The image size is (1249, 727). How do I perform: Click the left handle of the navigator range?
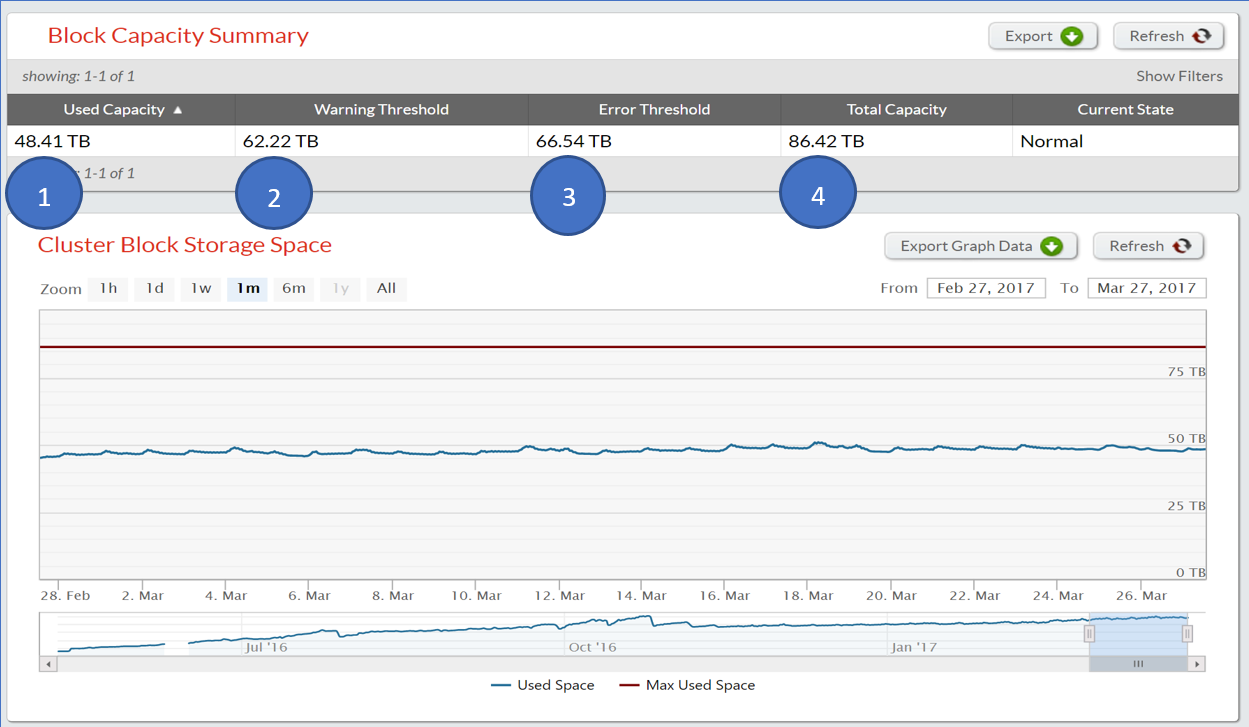pos(1090,633)
